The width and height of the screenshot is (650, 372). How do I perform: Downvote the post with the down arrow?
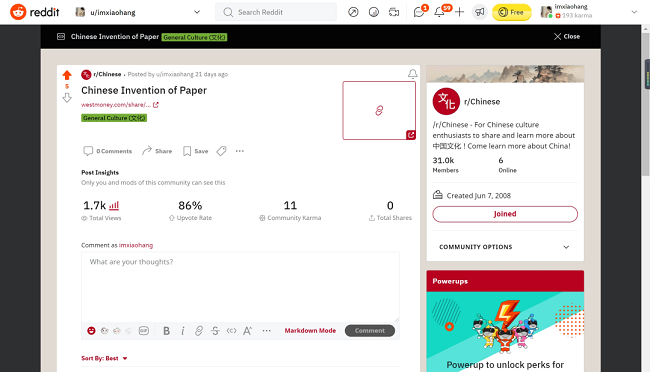(67, 98)
